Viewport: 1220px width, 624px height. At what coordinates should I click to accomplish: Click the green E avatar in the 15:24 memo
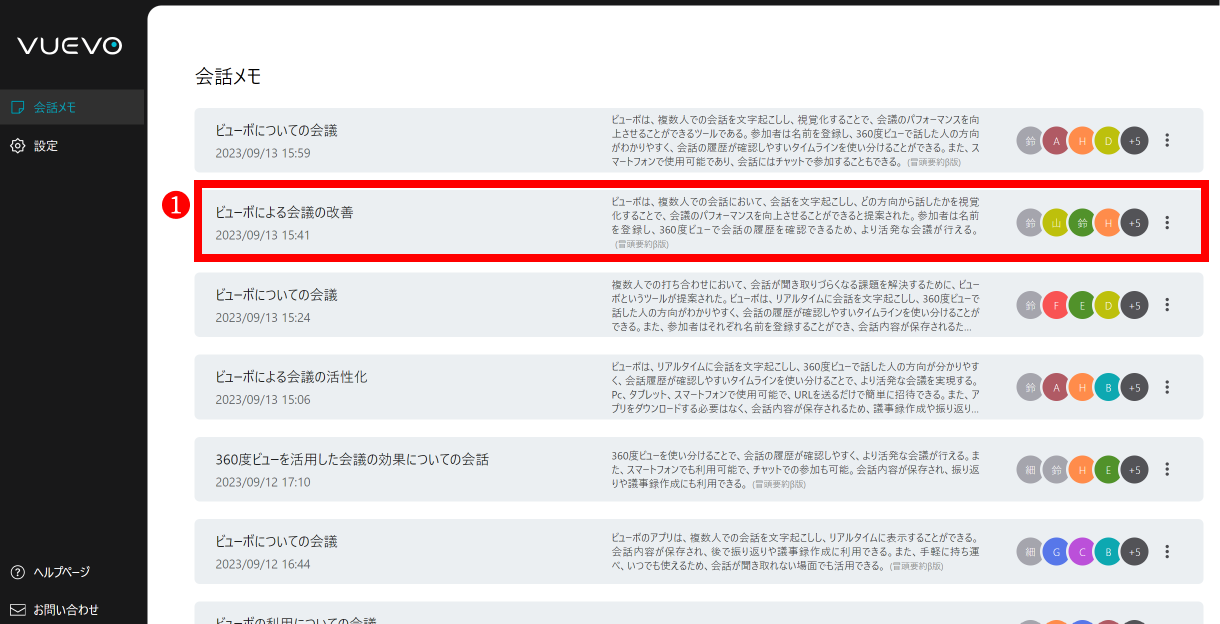tap(1082, 305)
